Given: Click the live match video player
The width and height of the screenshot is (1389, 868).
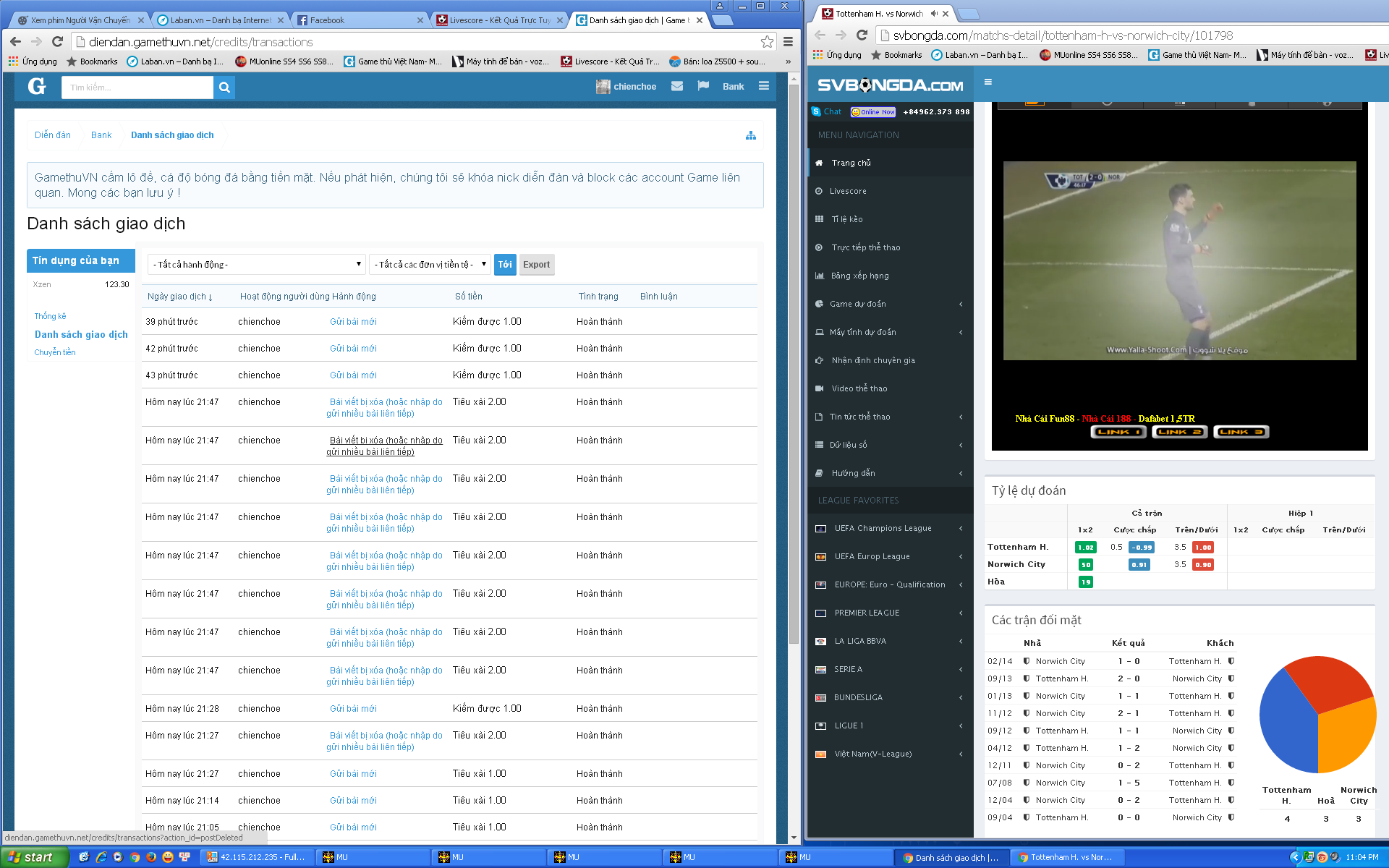Looking at the screenshot, I should coord(1179,260).
